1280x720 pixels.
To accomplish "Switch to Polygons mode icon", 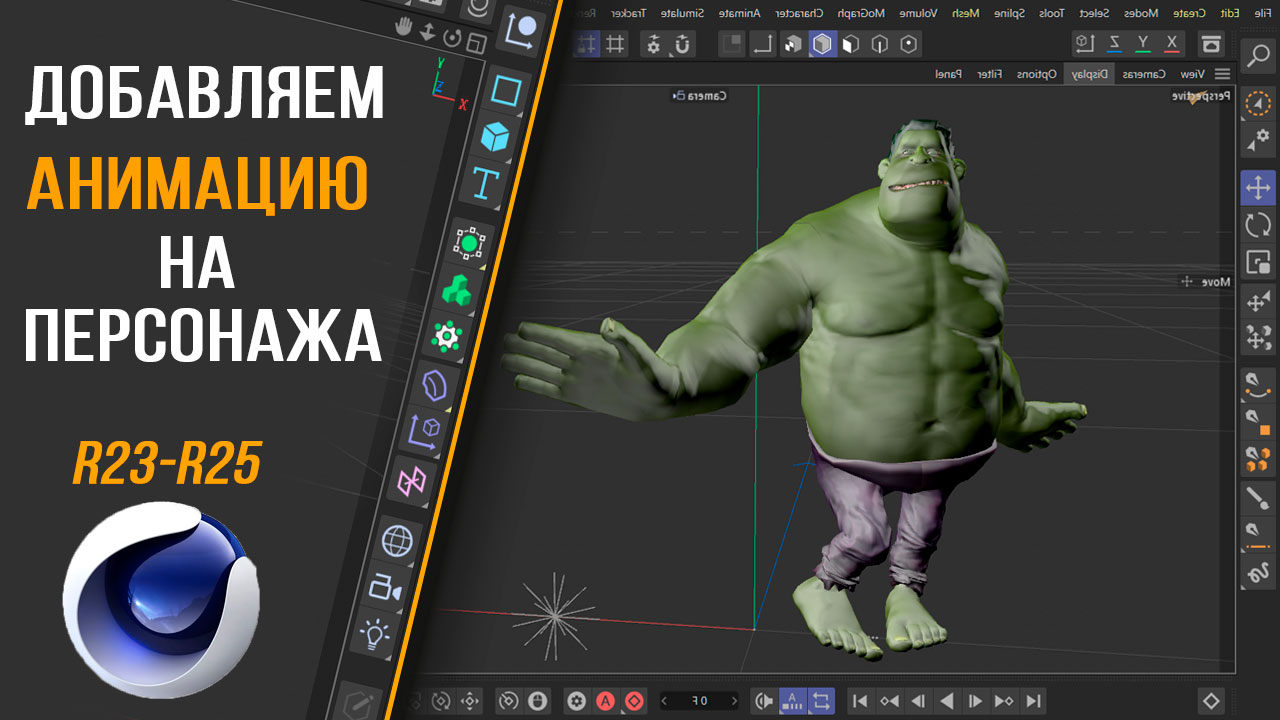I will (x=851, y=44).
